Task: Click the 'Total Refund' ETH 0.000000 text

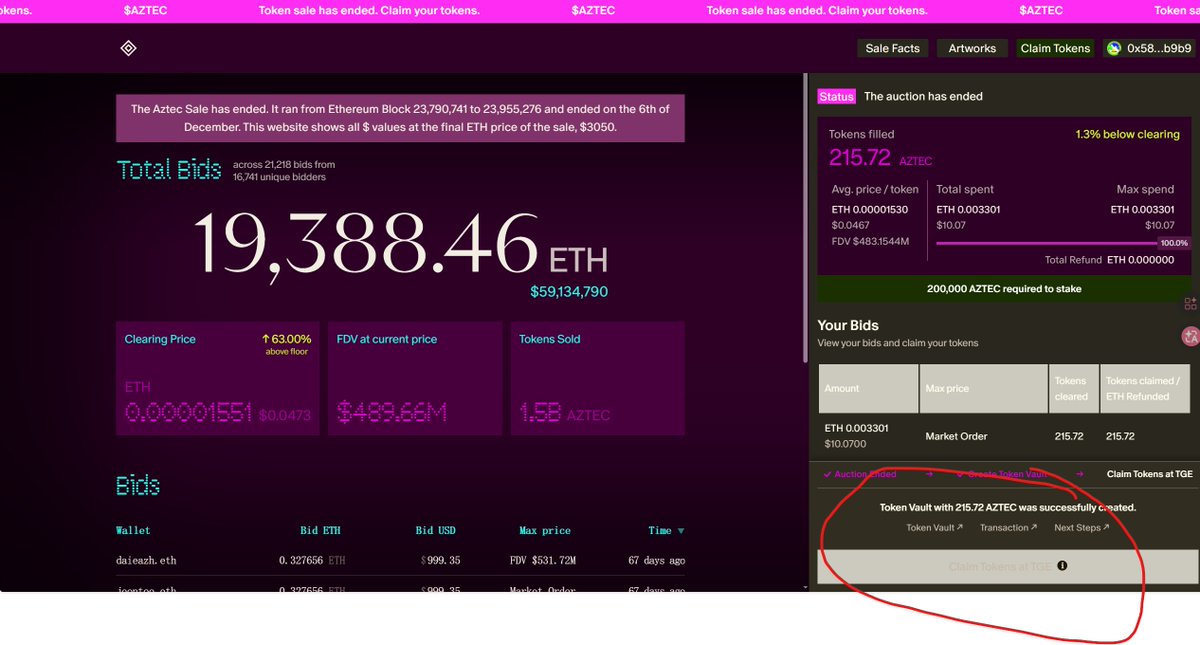Action: [1112, 259]
